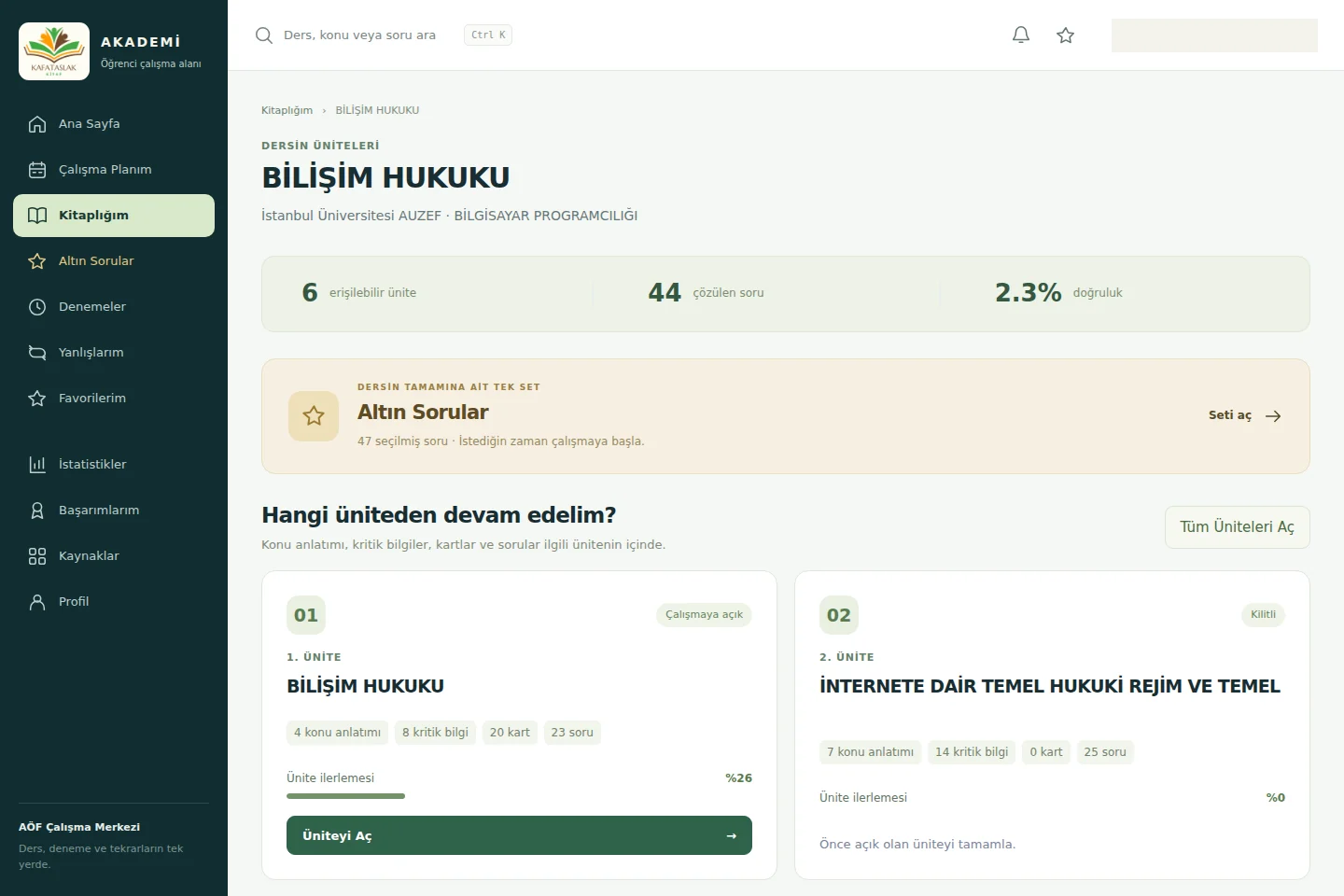Click the Yanlışlarım icon in the sidebar
Screen dimensions: 1344x896
pos(37,353)
